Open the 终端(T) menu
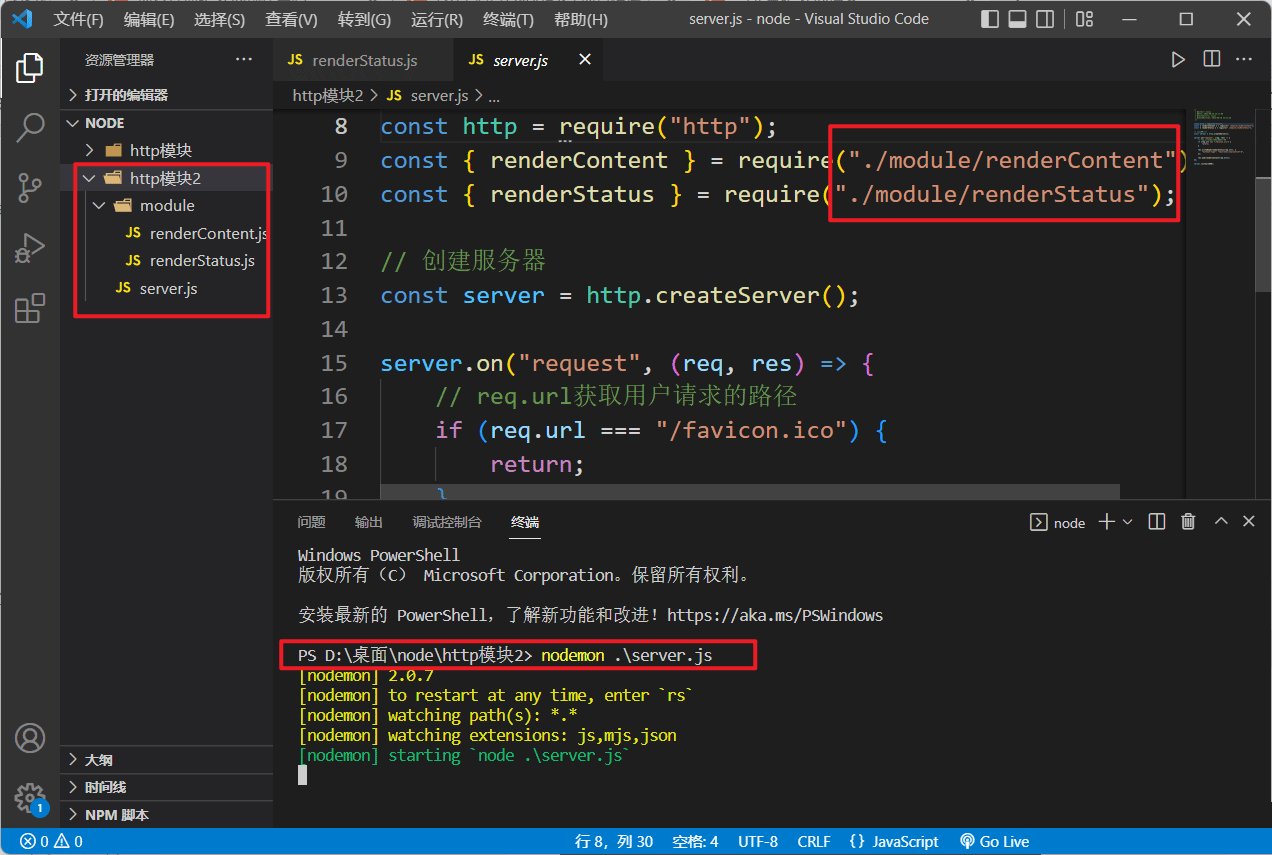The image size is (1272, 855). [508, 20]
